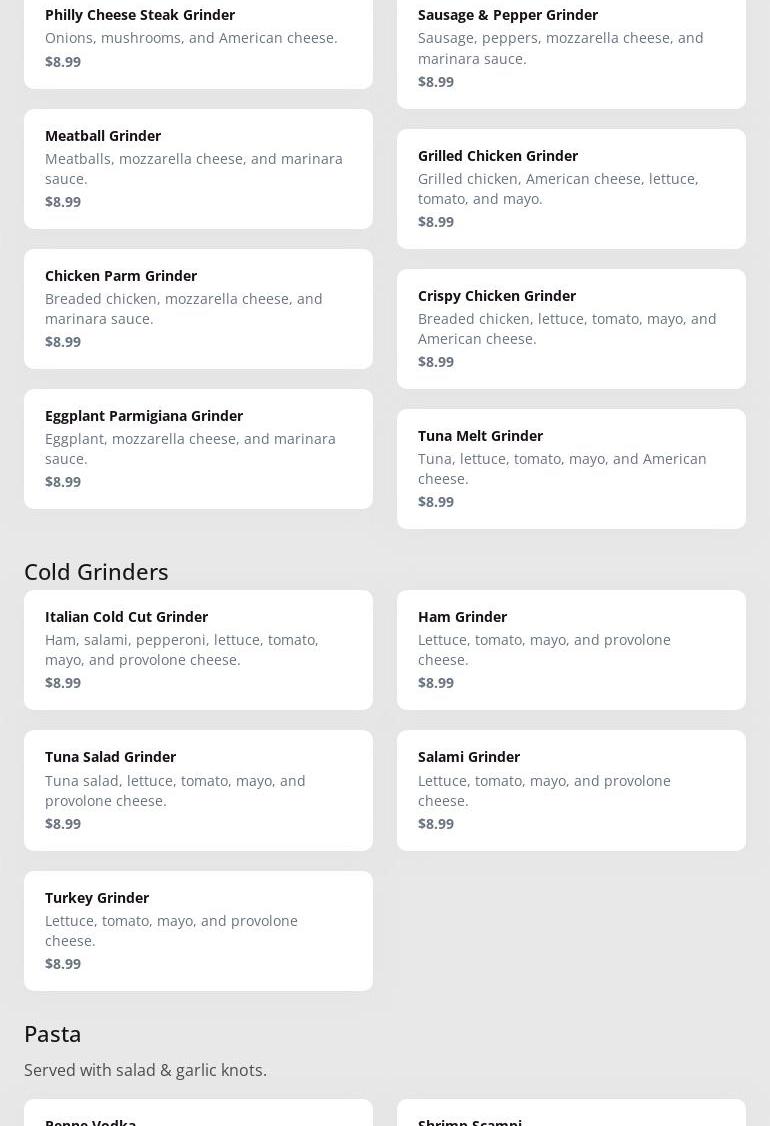Click the Cold Grinders section heading
This screenshot has height=1126, width=770.
(x=96, y=572)
